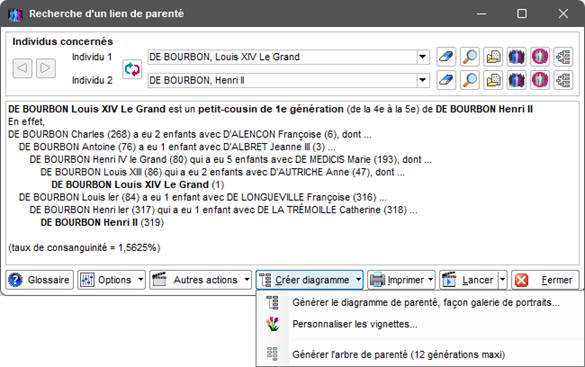
Task: Click the pink circle person icon, Individu 1
Action: 540,57
